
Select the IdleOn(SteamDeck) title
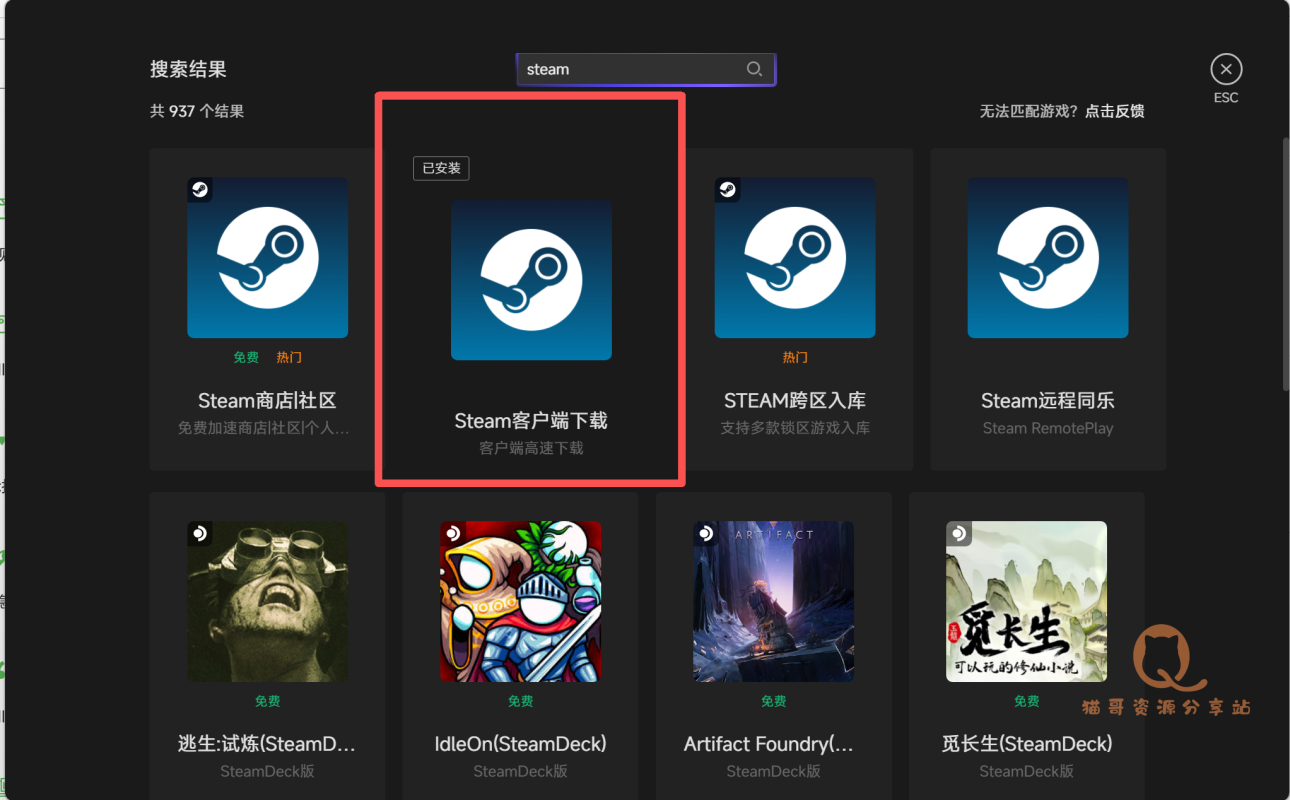pos(521,744)
